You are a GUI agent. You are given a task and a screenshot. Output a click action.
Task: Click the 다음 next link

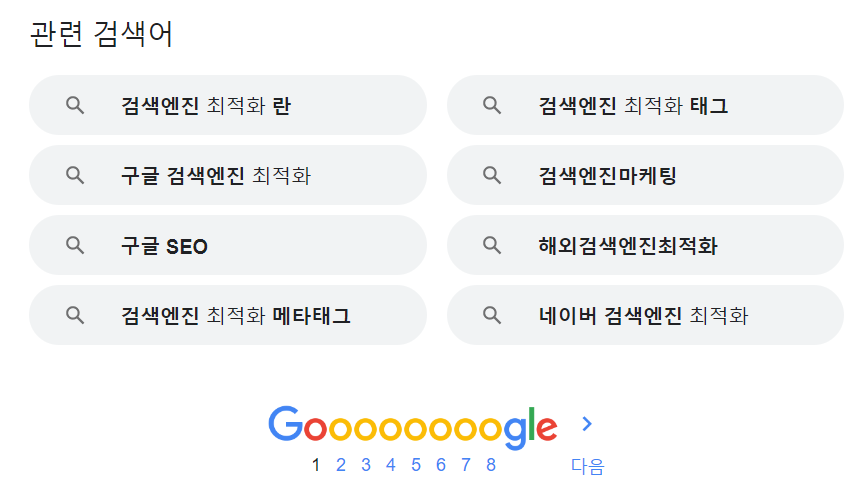pyautogui.click(x=587, y=465)
